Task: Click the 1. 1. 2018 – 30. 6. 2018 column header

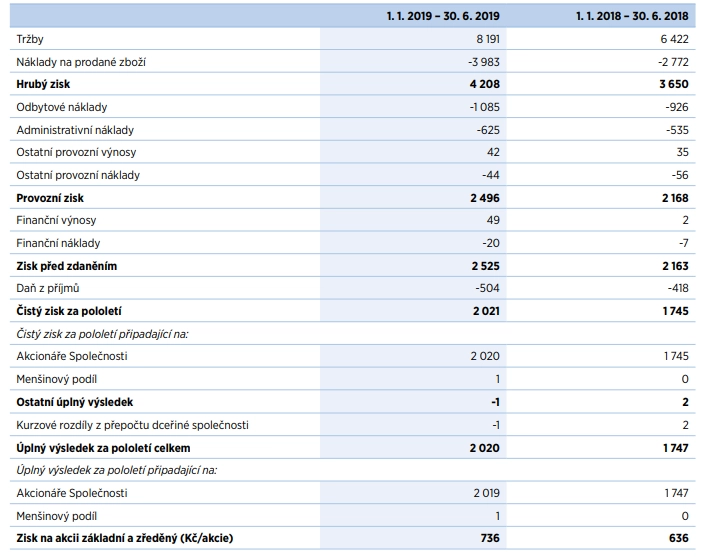Action: pos(632,16)
